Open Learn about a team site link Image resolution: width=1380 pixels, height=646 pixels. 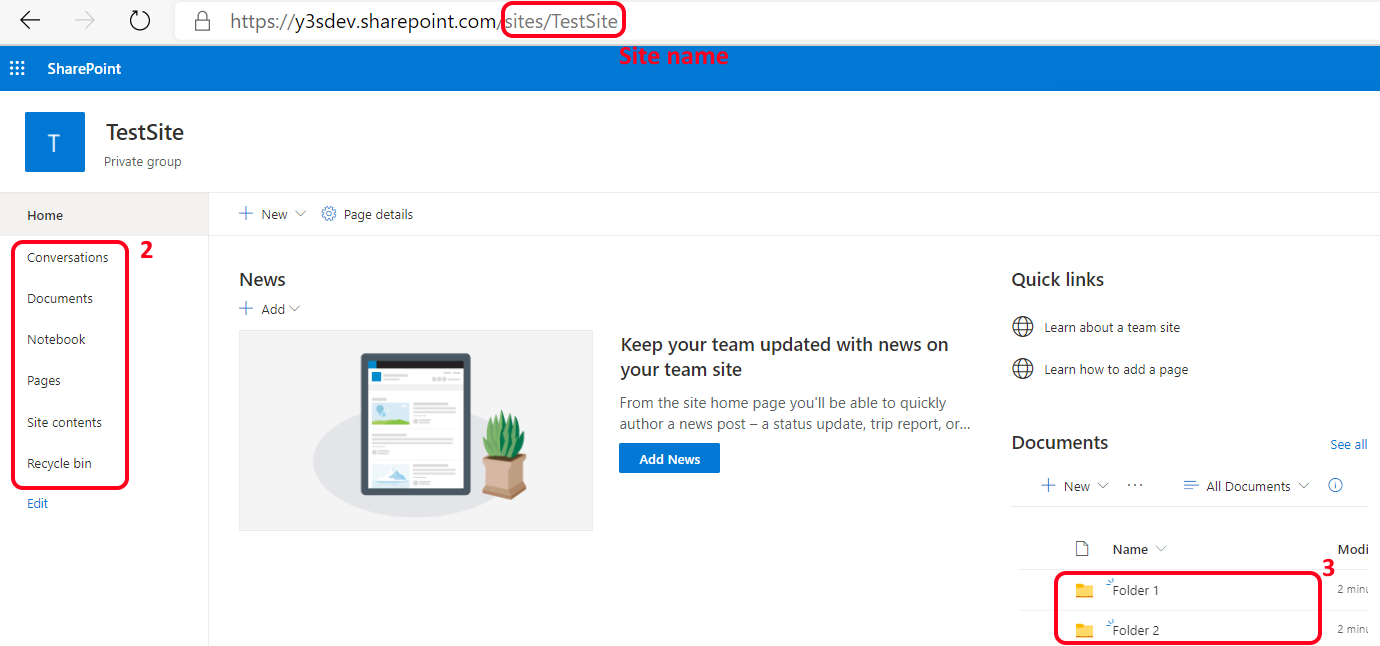point(1112,327)
